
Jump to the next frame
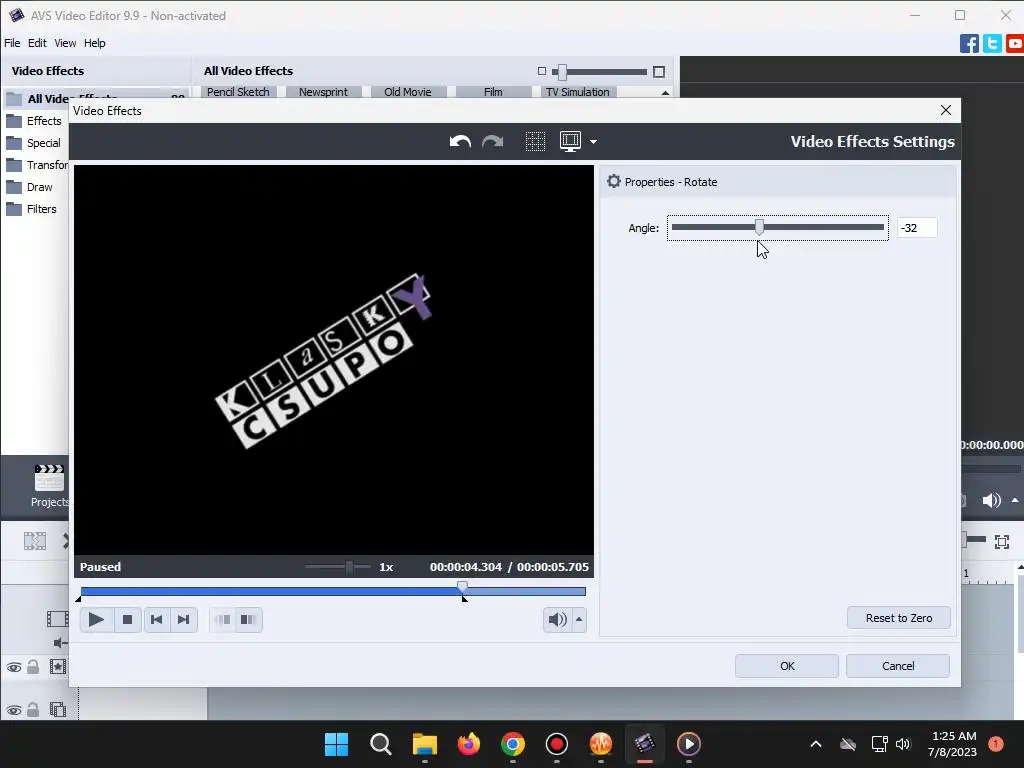(x=184, y=620)
